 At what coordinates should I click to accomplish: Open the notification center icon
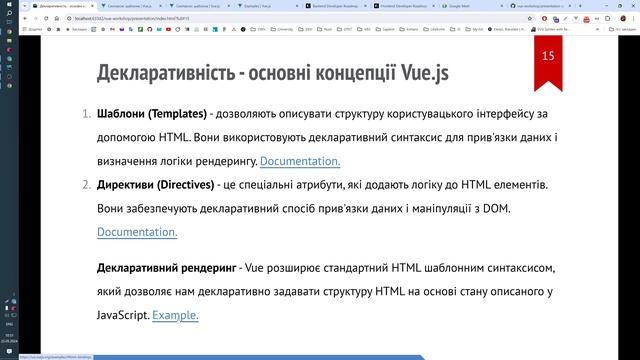pos(9,351)
